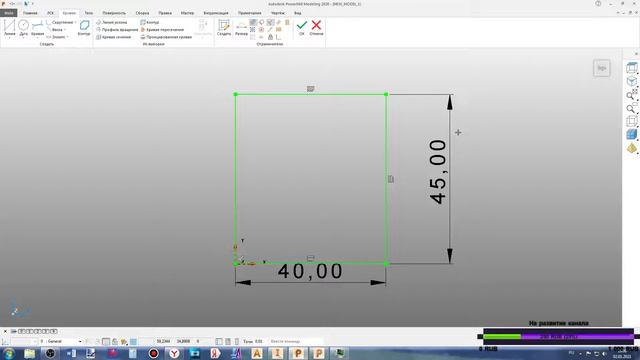Click the command input field in status bar
Viewport: 640px width, 360px height.
[x=296, y=341]
